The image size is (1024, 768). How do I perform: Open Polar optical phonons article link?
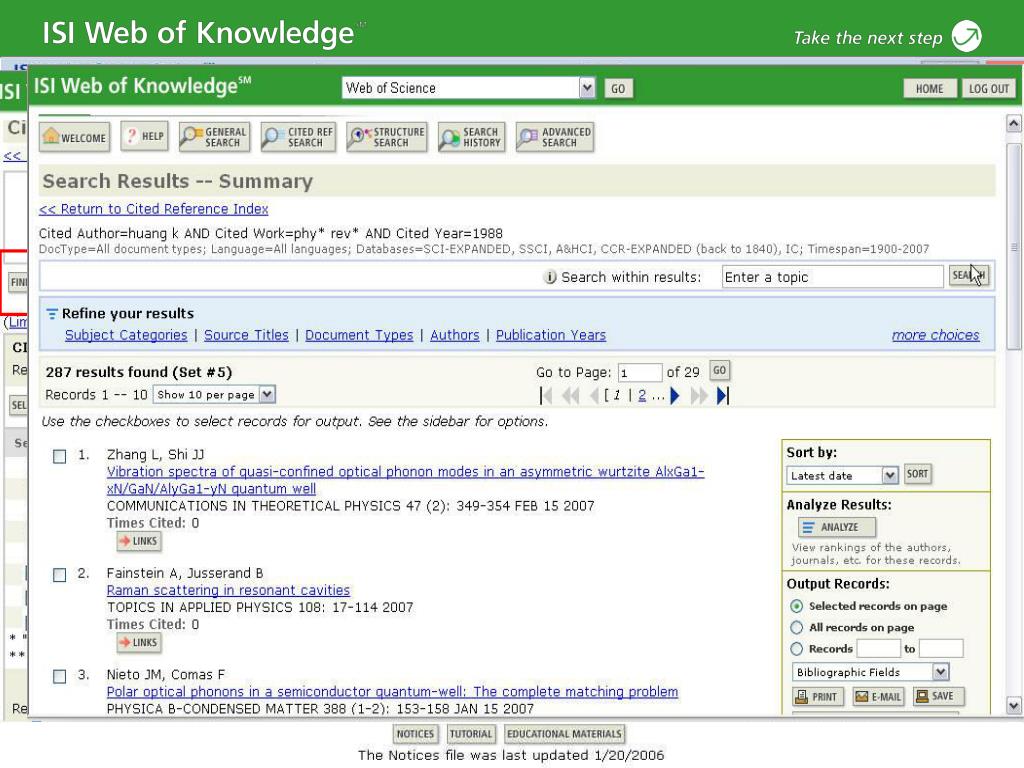[x=392, y=692]
